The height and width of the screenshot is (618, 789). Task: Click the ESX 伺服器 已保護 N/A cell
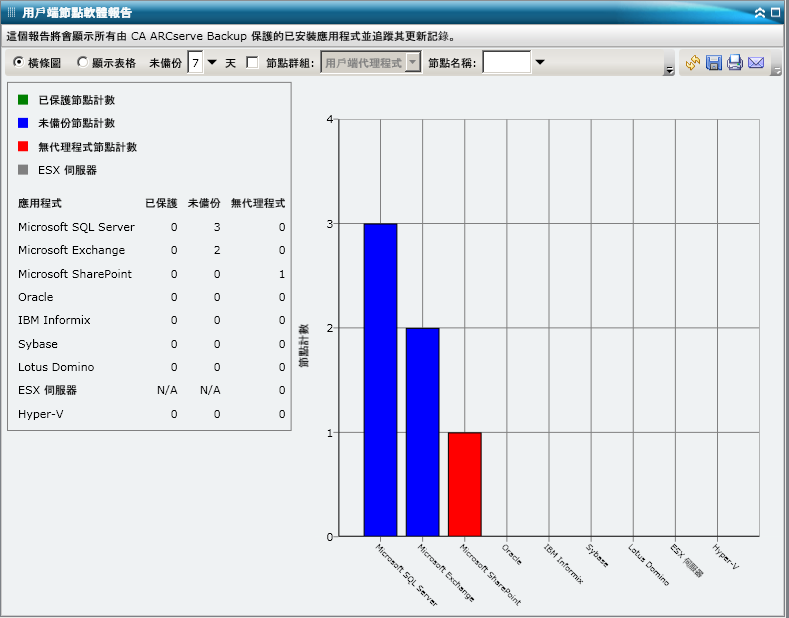click(x=167, y=390)
